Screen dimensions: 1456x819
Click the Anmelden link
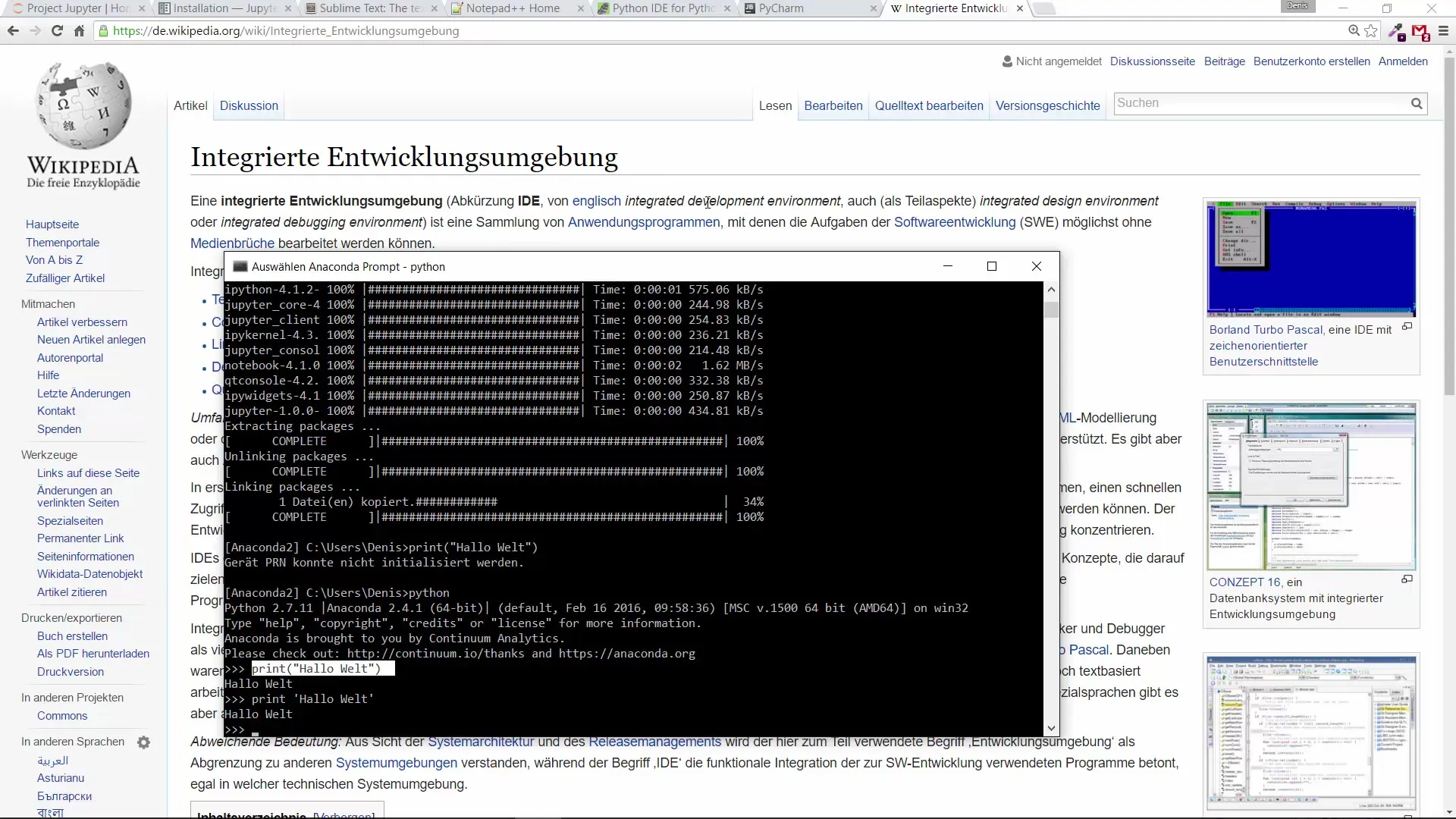pyautogui.click(x=1403, y=61)
